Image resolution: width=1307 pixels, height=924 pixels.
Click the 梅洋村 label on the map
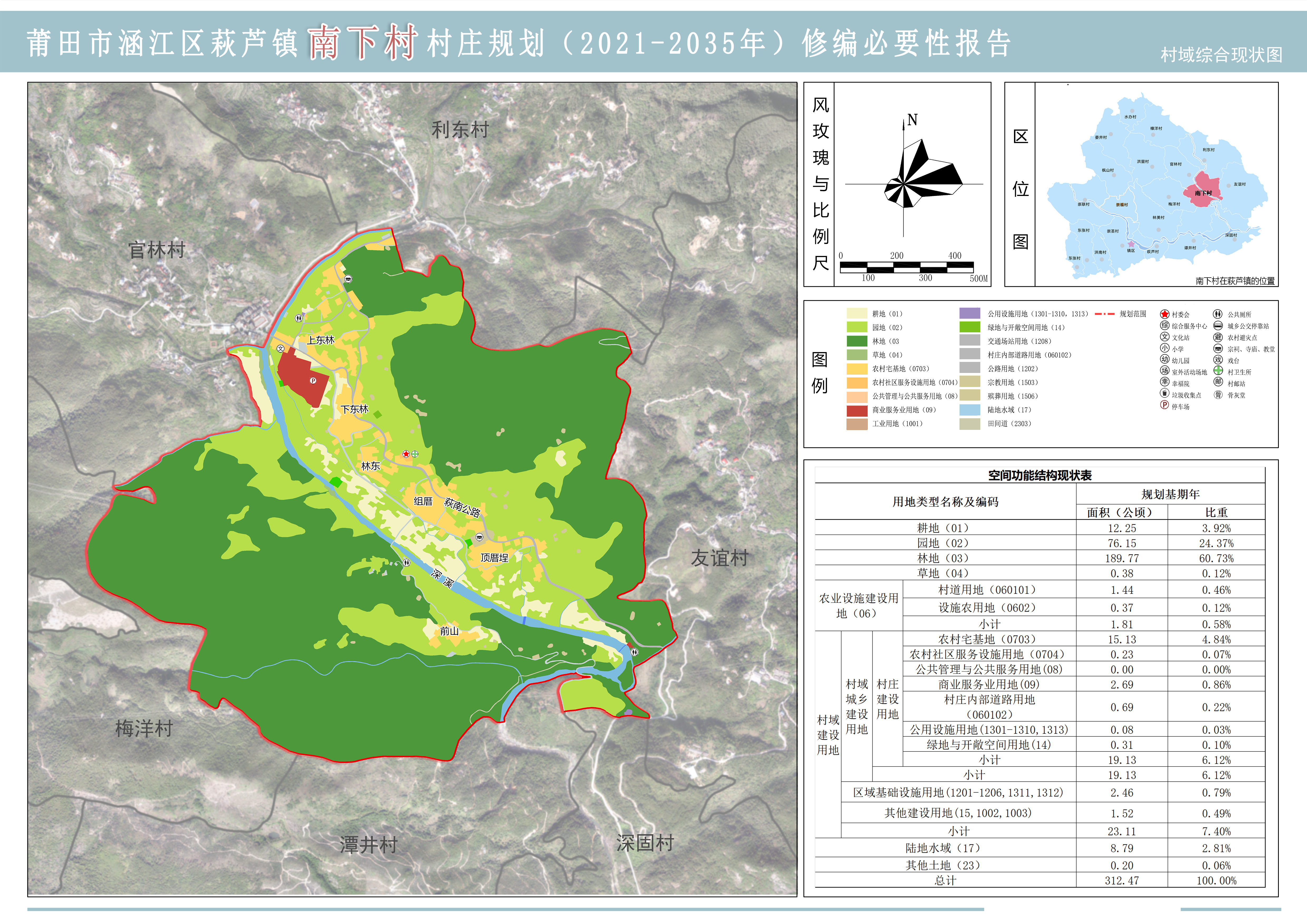click(144, 729)
